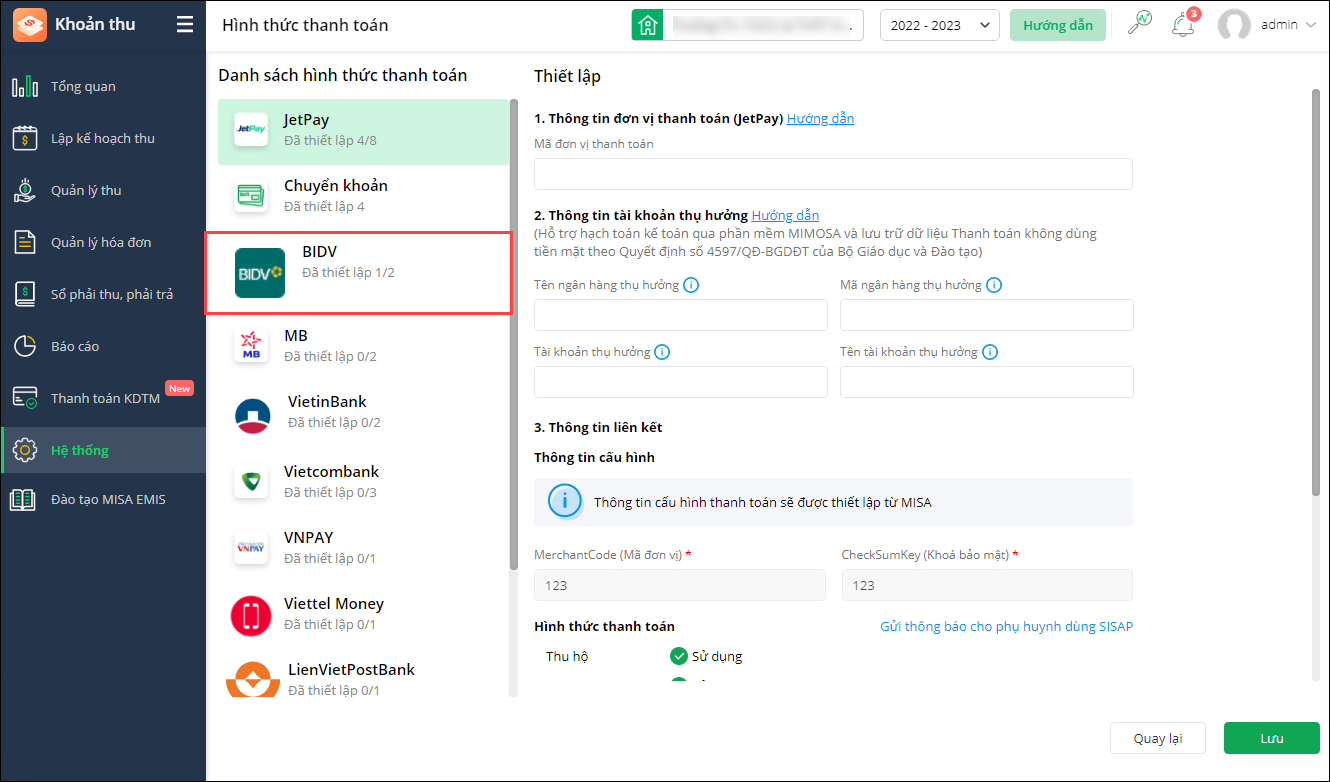Go to Báo cáo sidebar menu
Screen dimensions: 1330x782
75,346
